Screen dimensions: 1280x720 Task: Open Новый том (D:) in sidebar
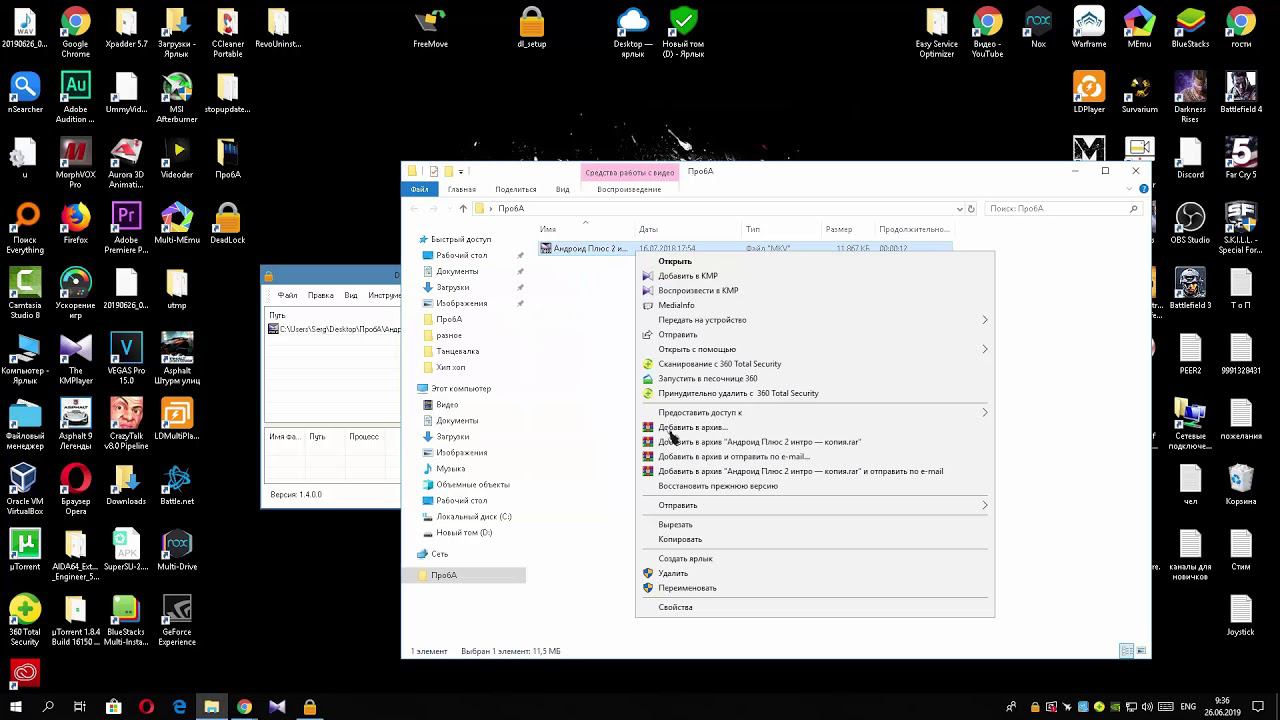pos(464,533)
